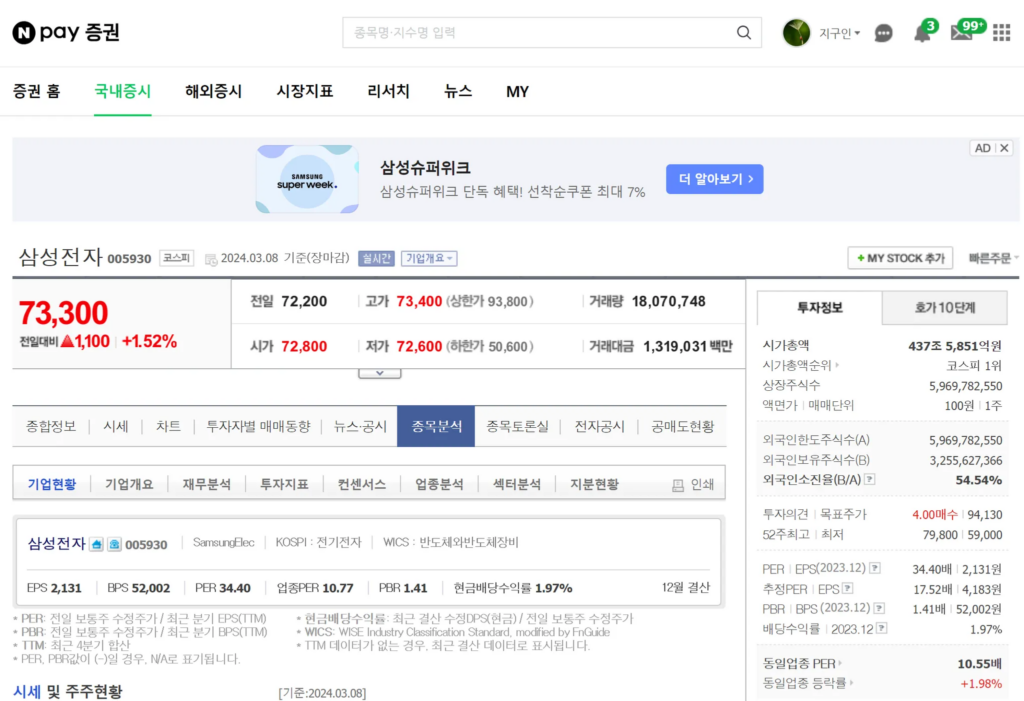Click the help icon next to 외국인소진율(B/A)
This screenshot has width=1024, height=701.
point(870,480)
